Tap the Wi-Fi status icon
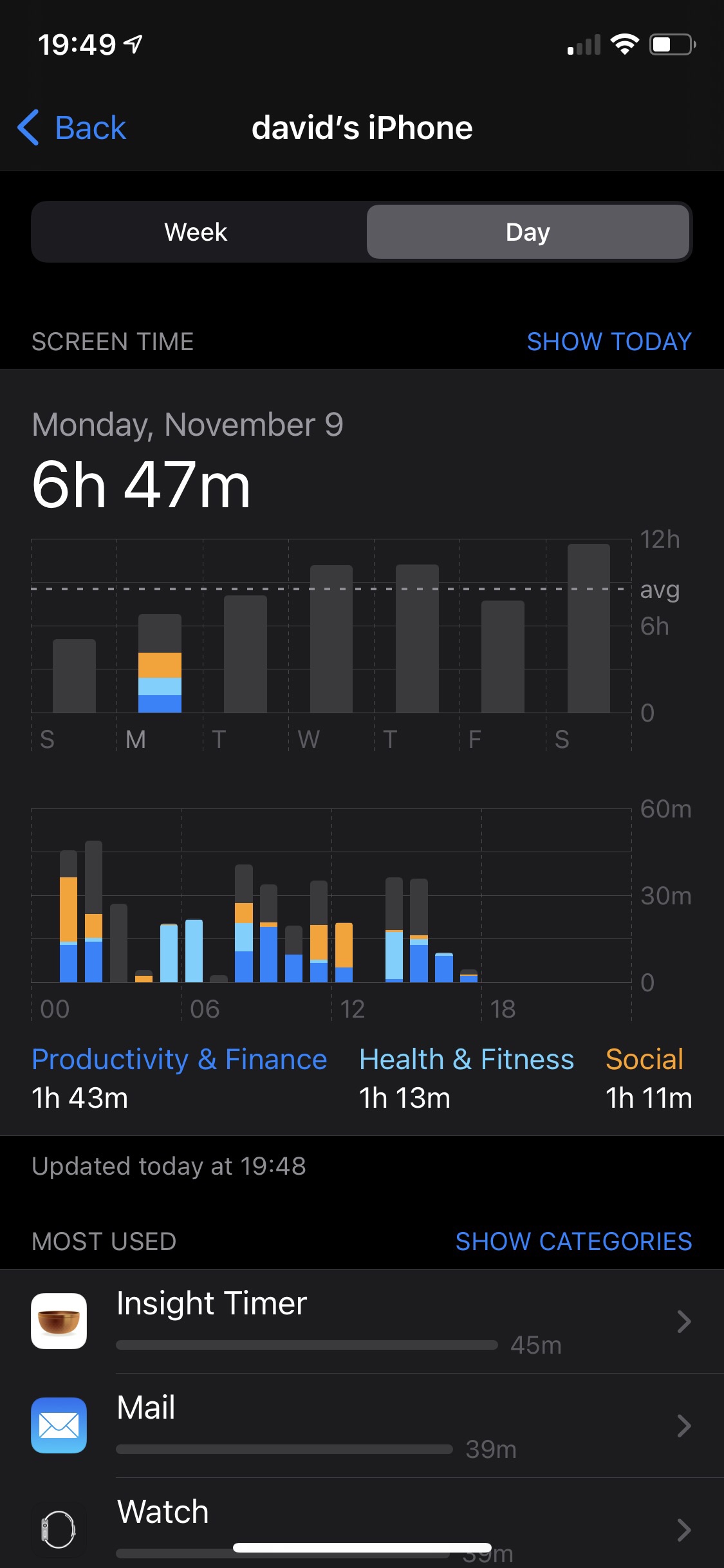This screenshot has width=724, height=1568. 624,44
